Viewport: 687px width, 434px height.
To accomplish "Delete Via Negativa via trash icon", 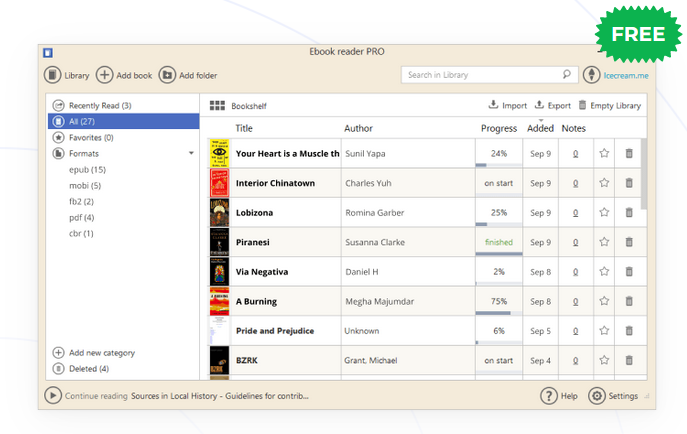I will pyautogui.click(x=629, y=272).
